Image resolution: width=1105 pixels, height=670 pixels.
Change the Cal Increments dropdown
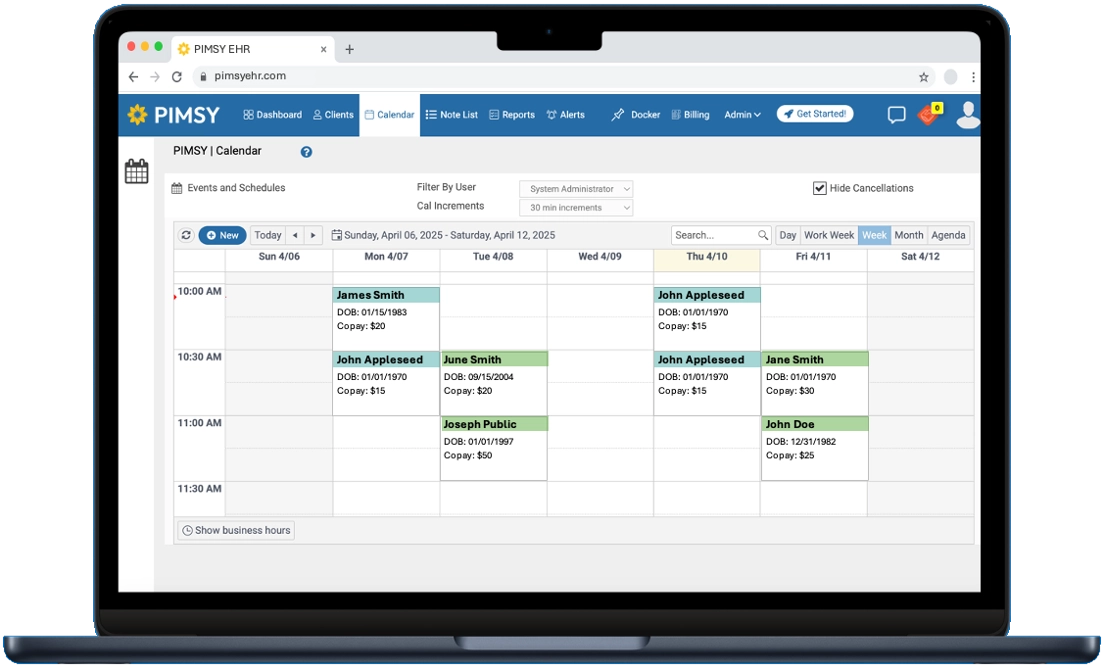[x=575, y=207]
